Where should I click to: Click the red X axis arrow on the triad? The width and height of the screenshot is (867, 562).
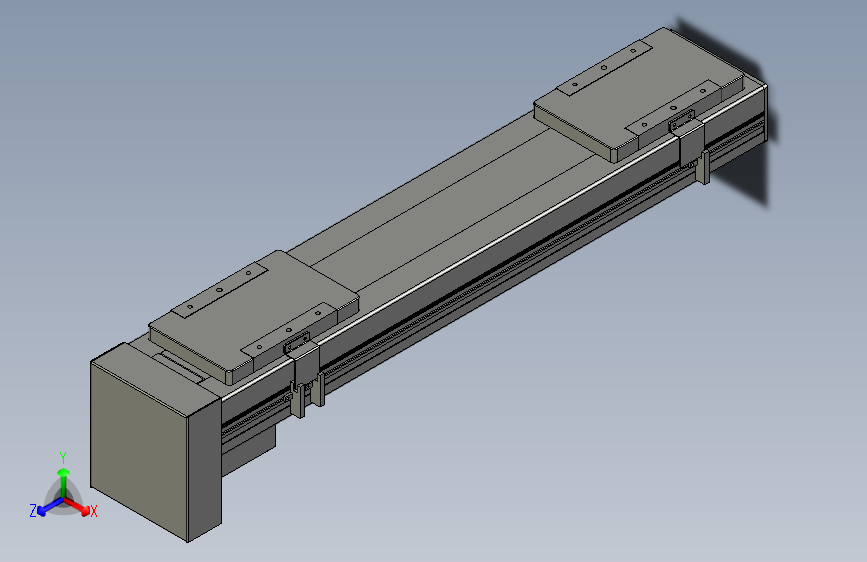tap(76, 506)
